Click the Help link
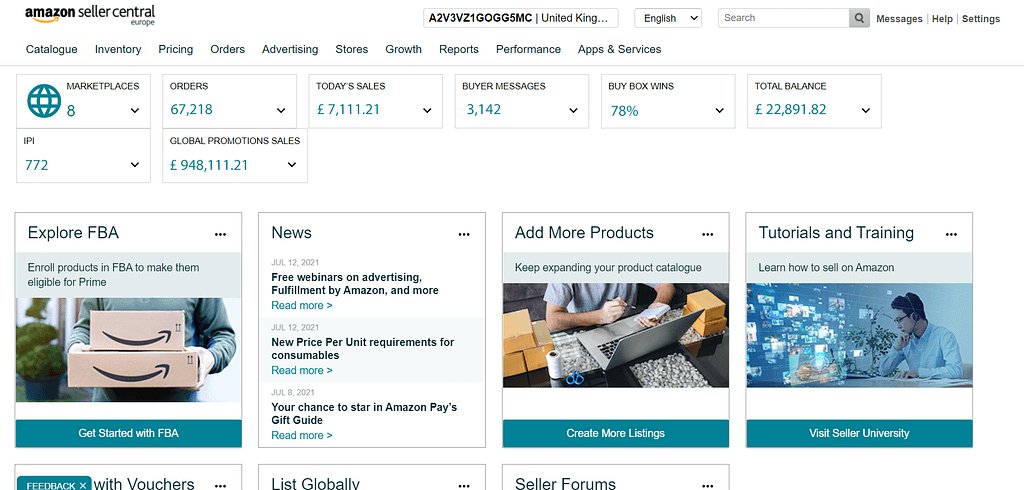The height and width of the screenshot is (490, 1024). pos(942,19)
